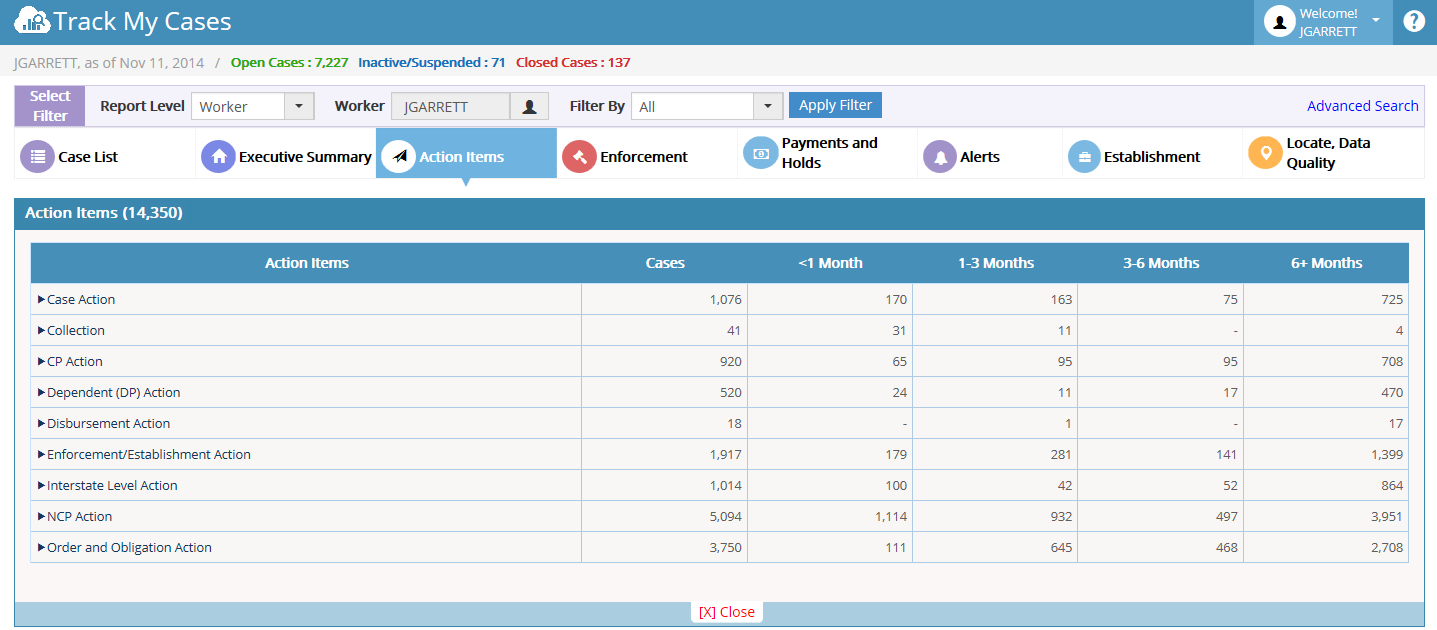Open the Payments and Holds tab
Viewport: 1437px width, 630px height.
click(x=827, y=154)
